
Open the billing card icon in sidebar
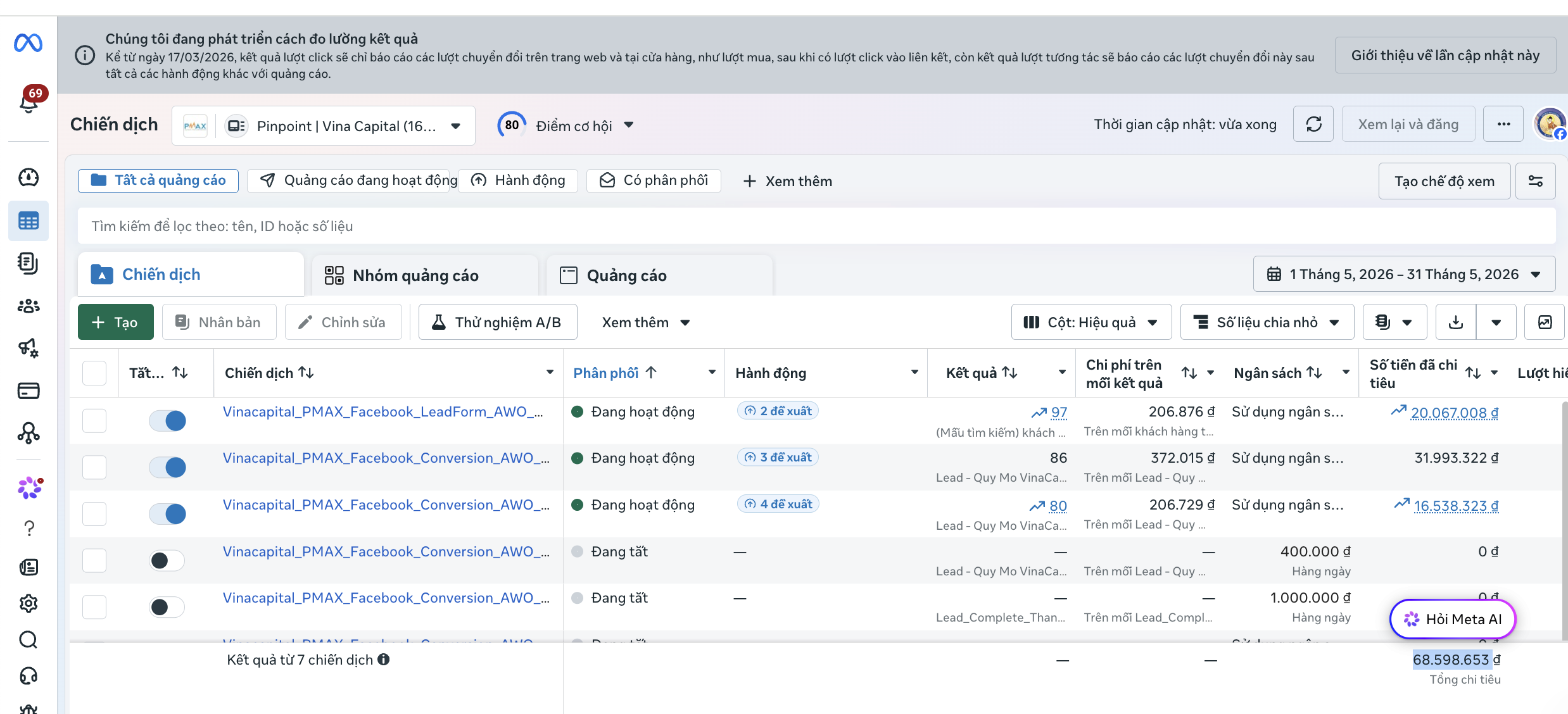point(28,391)
